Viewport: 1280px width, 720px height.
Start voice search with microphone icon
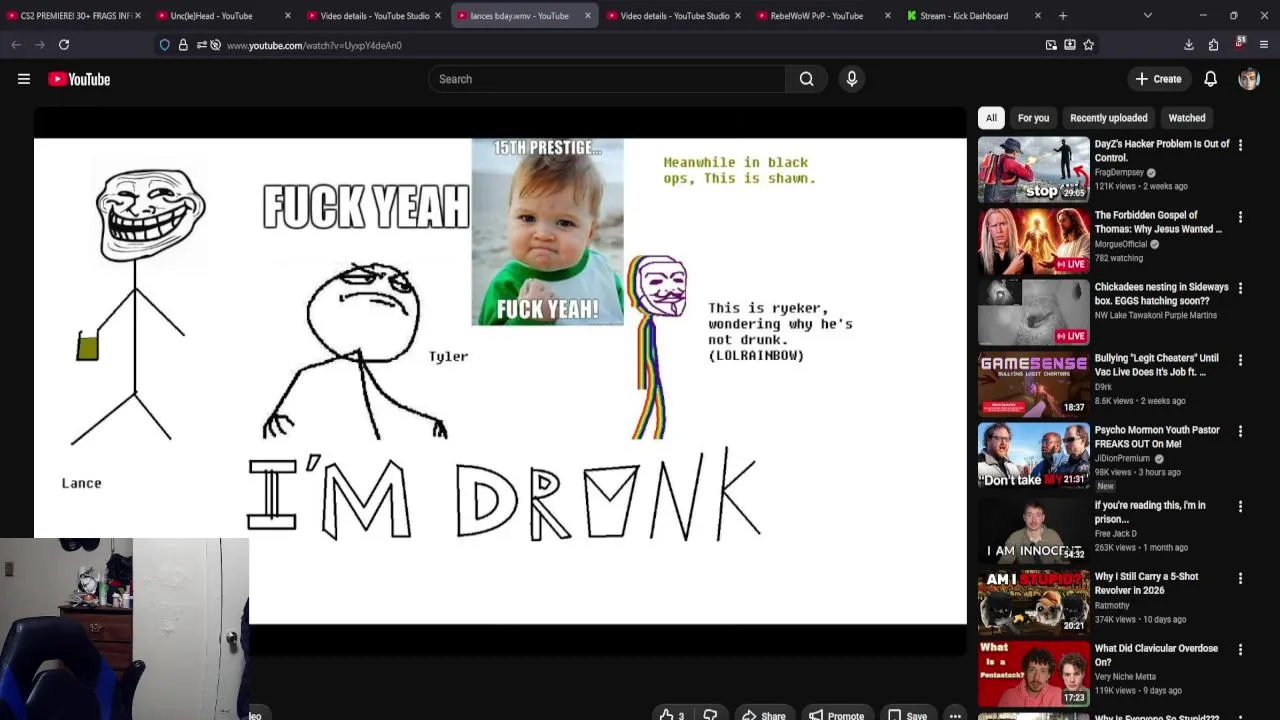coord(852,79)
